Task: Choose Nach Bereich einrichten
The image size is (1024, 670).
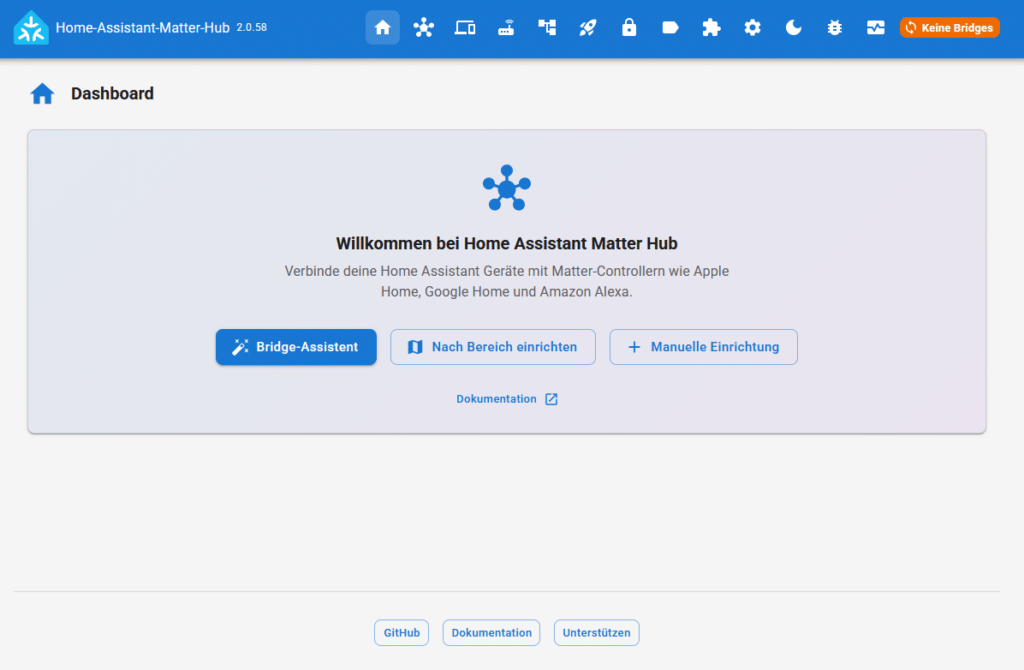Action: coord(493,347)
